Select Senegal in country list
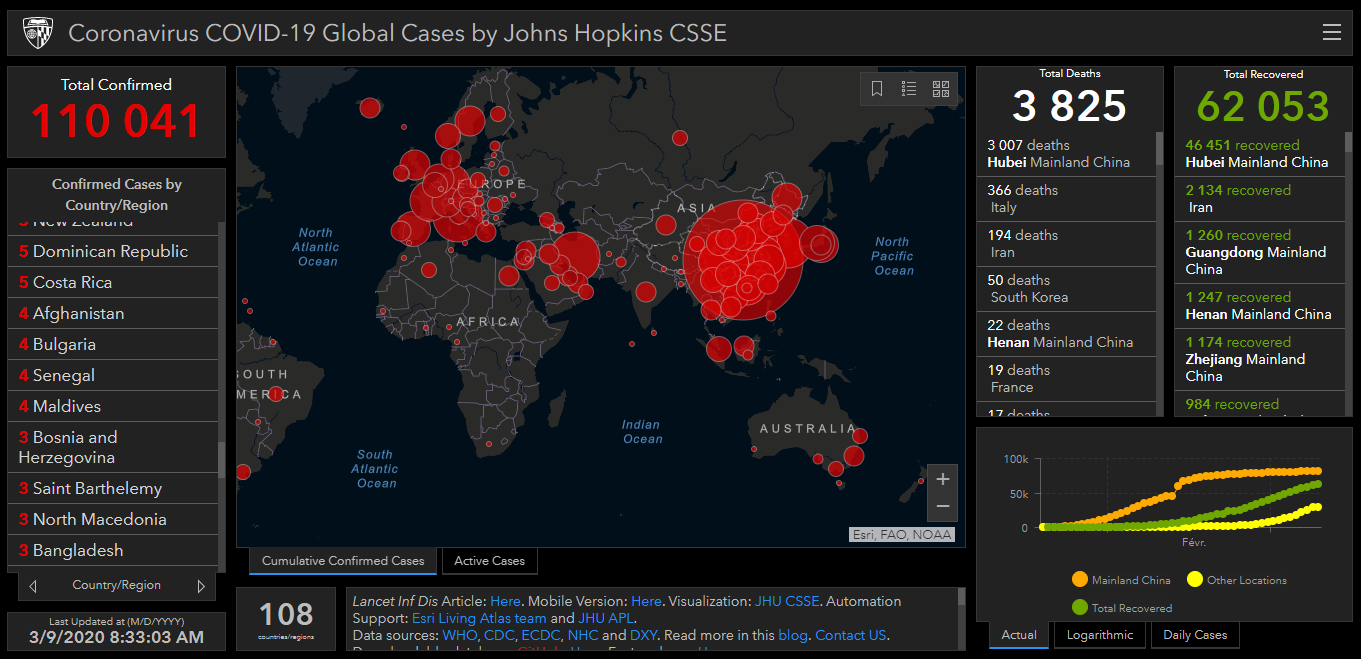The image size is (1361, 659). tap(112, 375)
